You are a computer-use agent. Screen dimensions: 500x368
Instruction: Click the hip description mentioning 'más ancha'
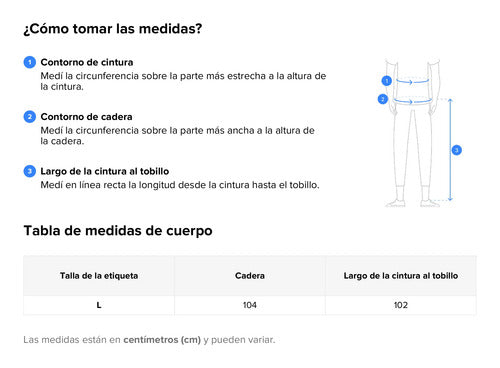tap(177, 136)
